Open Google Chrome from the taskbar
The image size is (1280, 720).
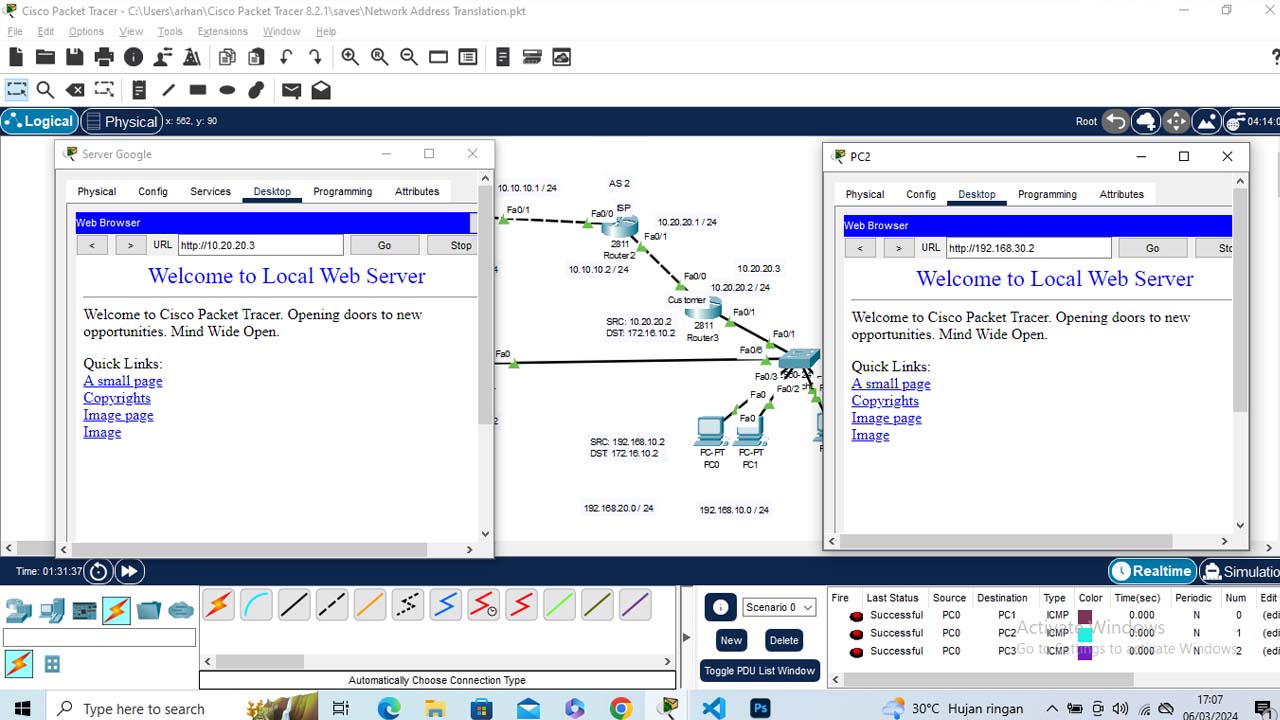[x=621, y=709]
